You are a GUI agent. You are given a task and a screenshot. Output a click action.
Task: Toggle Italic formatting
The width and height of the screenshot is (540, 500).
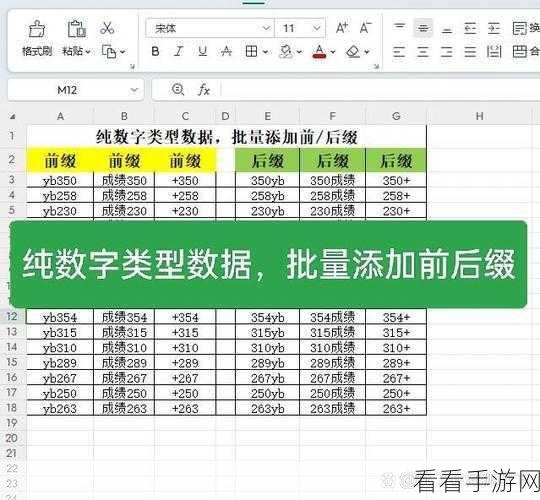pyautogui.click(x=178, y=52)
